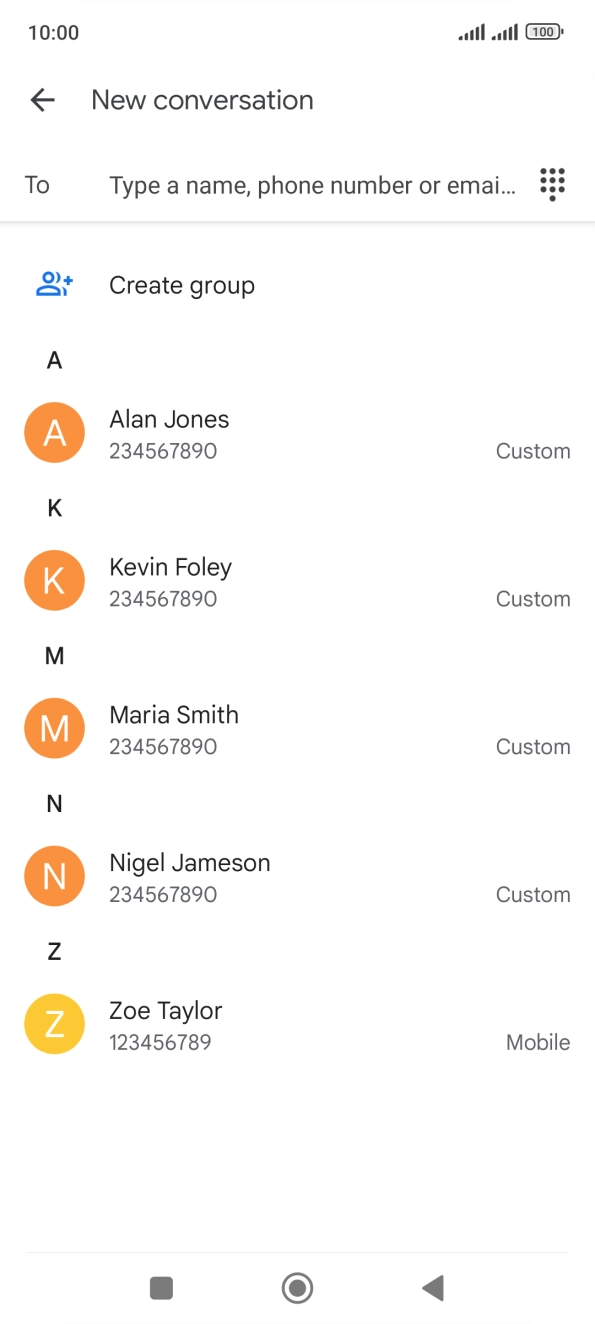
Task: Click the back arrow icon
Action: tap(42, 100)
